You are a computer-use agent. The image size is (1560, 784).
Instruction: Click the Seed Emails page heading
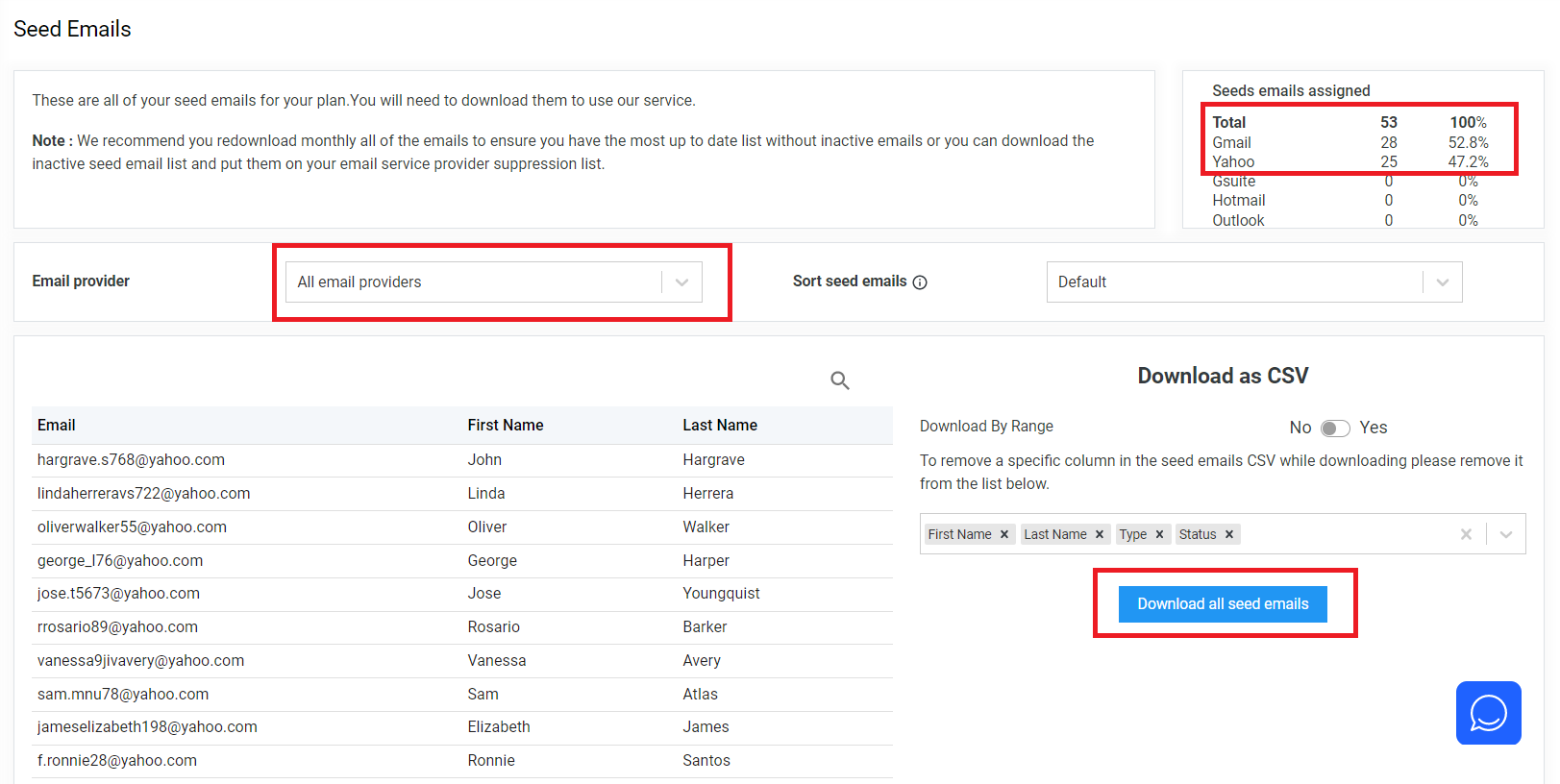pos(72,29)
